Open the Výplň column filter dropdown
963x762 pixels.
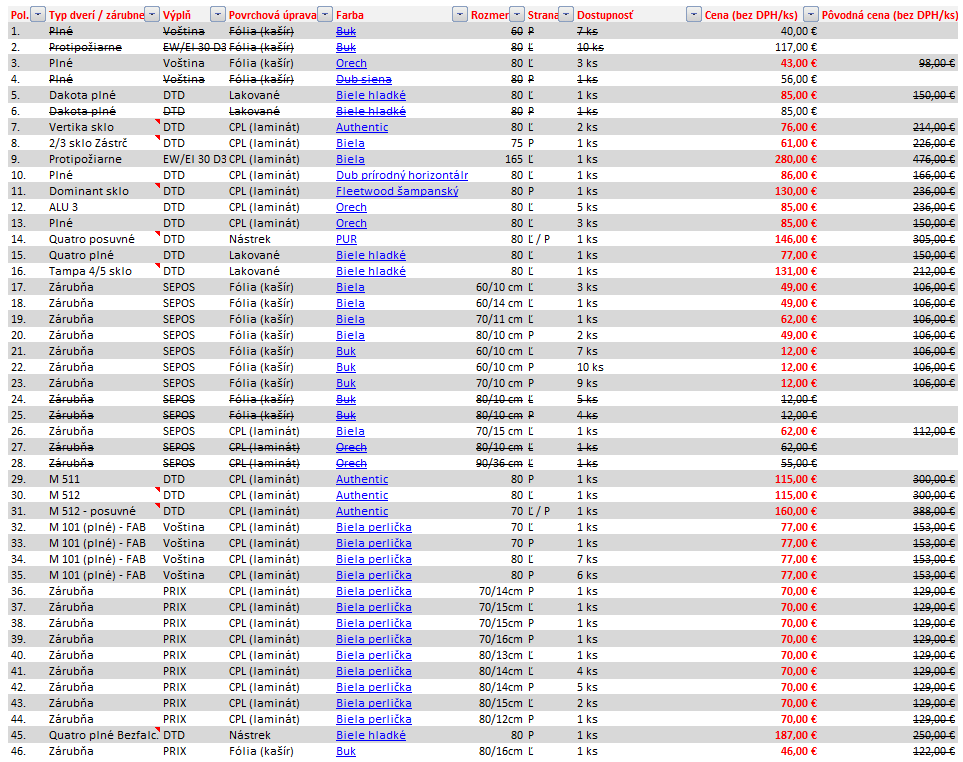click(218, 15)
